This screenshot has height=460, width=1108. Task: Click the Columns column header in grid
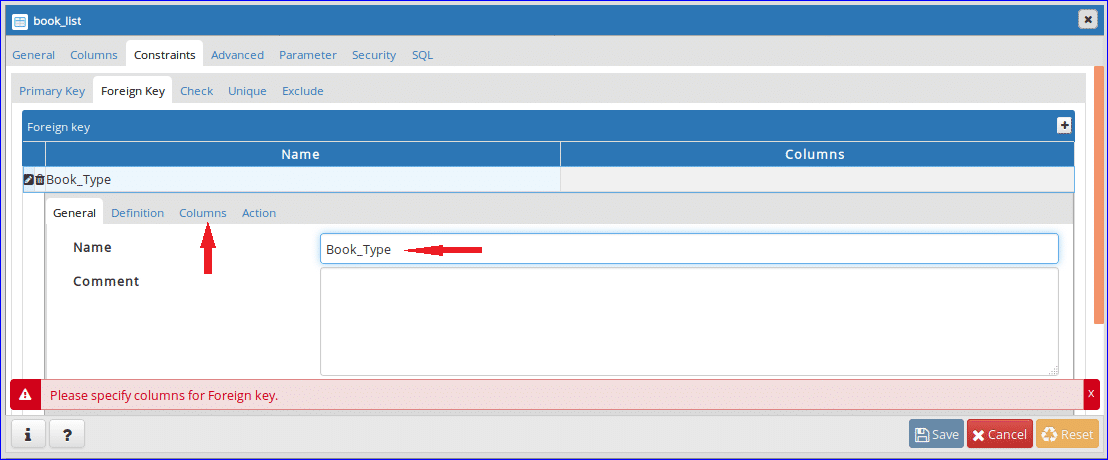click(x=817, y=154)
